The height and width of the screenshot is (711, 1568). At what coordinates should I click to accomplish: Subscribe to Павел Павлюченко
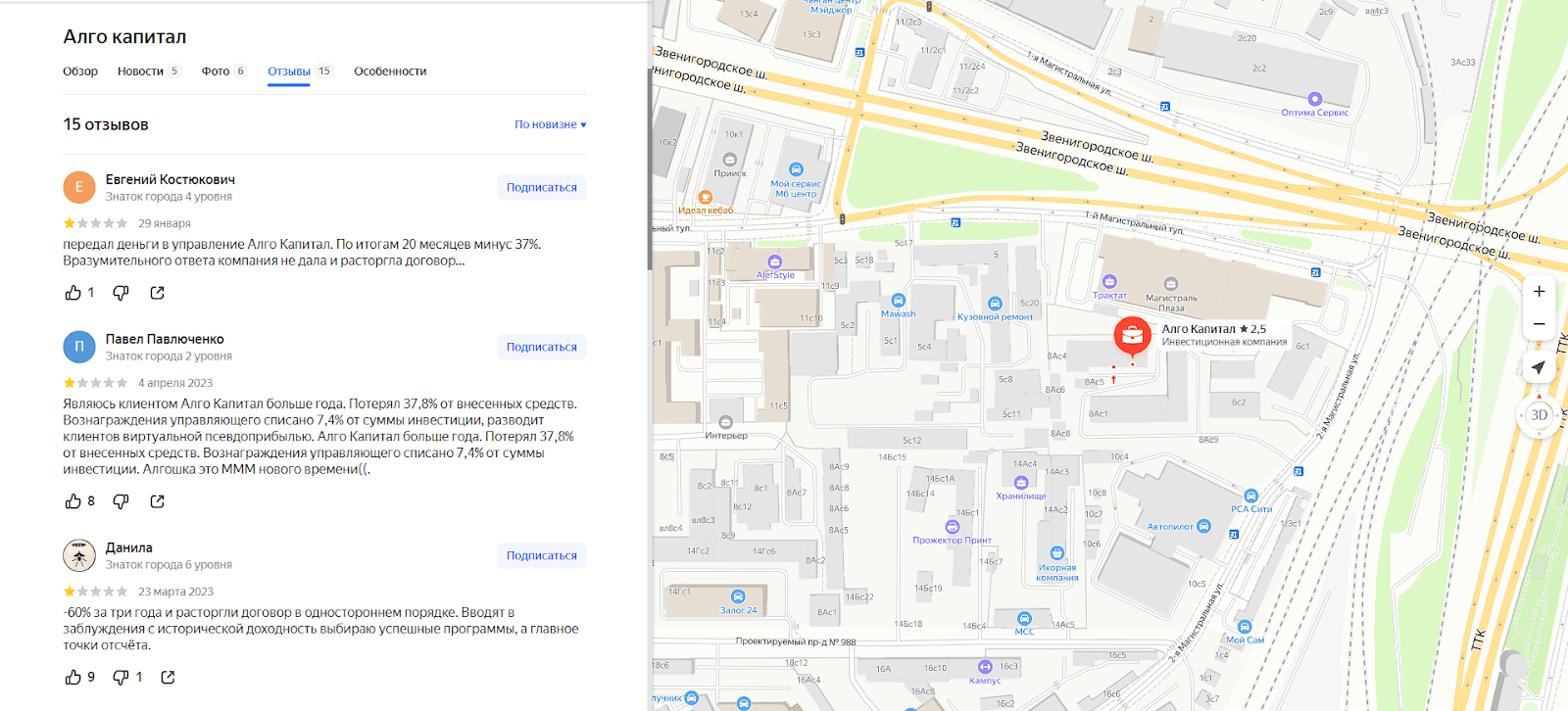[x=541, y=347]
